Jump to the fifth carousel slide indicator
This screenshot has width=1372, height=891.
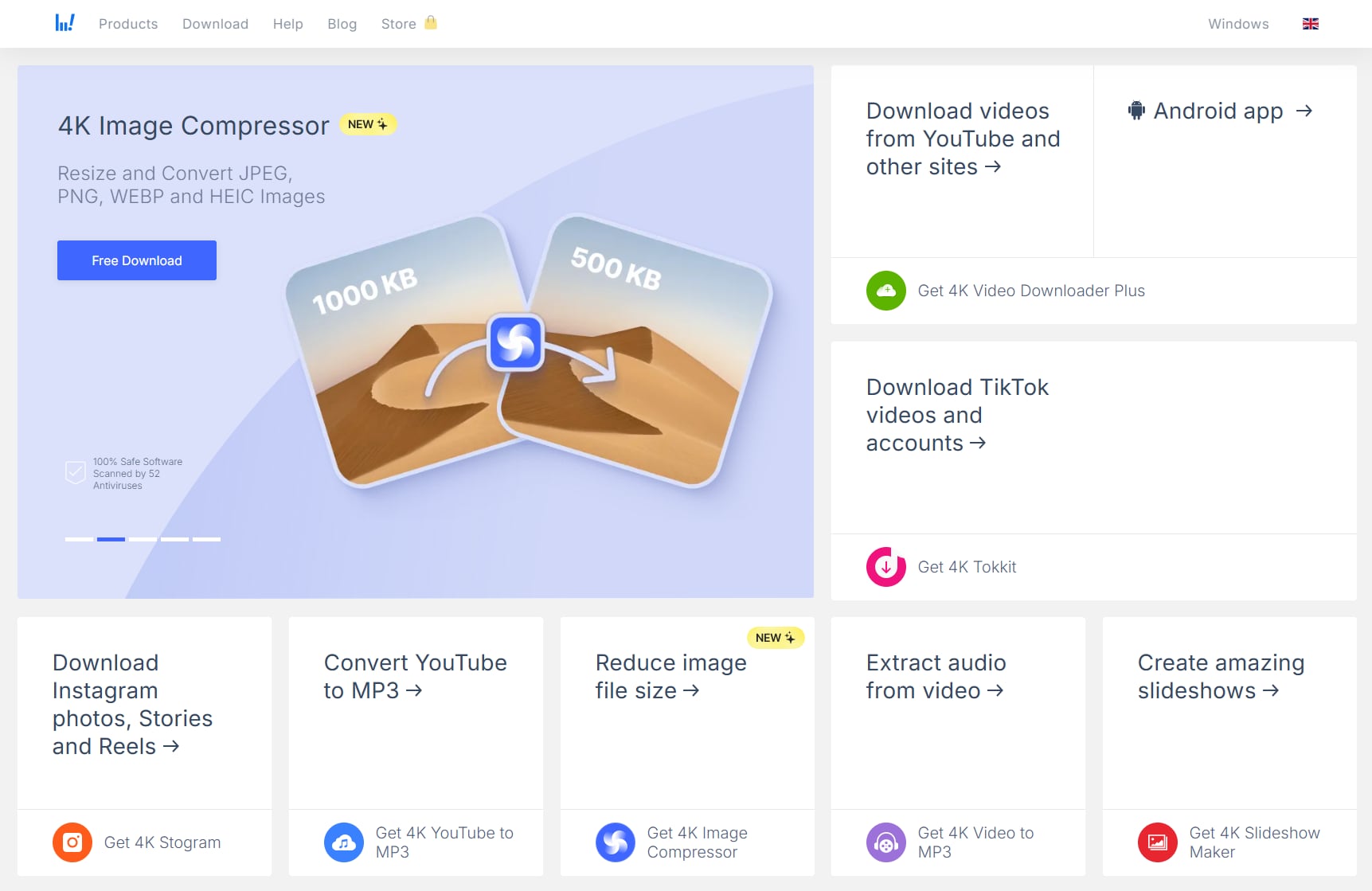pos(206,539)
